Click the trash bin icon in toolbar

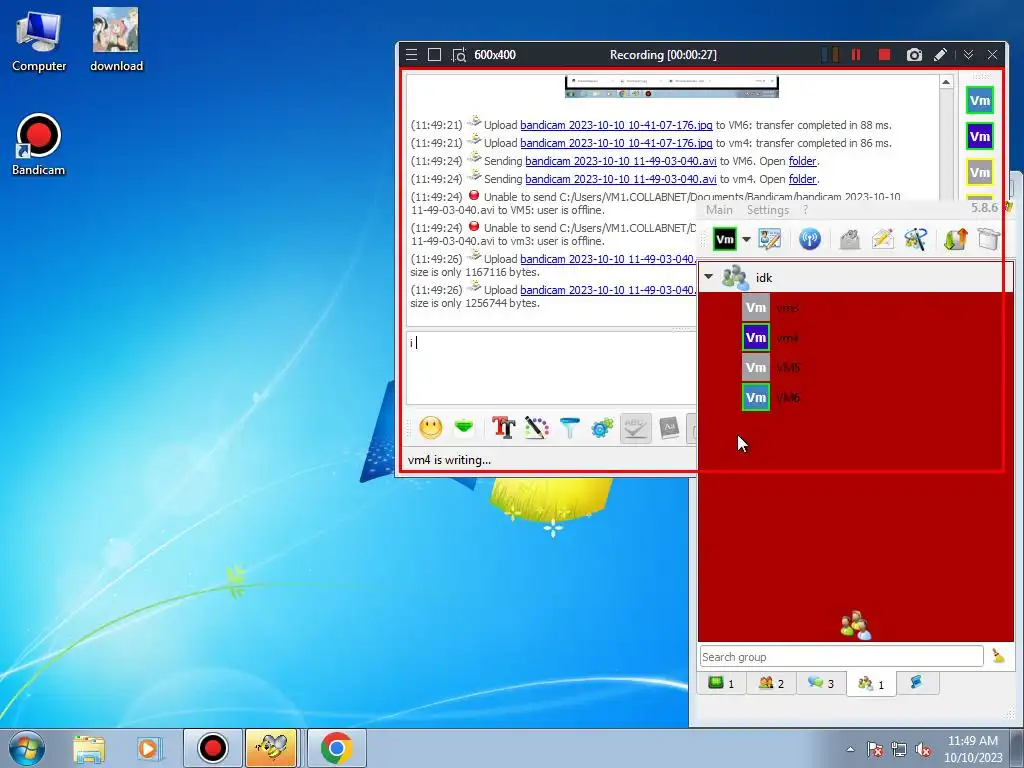pos(989,239)
